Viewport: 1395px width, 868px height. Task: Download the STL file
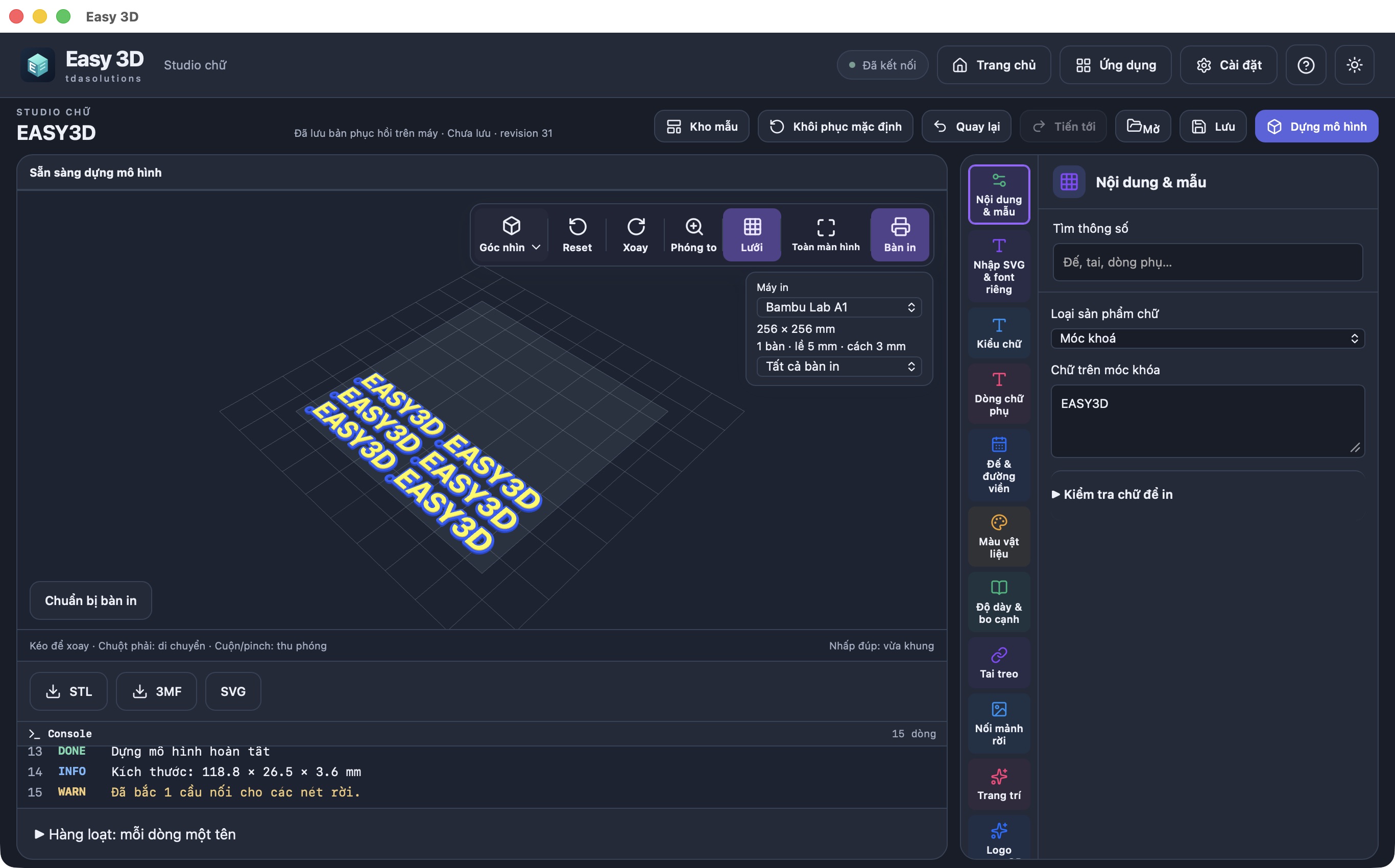click(68, 691)
